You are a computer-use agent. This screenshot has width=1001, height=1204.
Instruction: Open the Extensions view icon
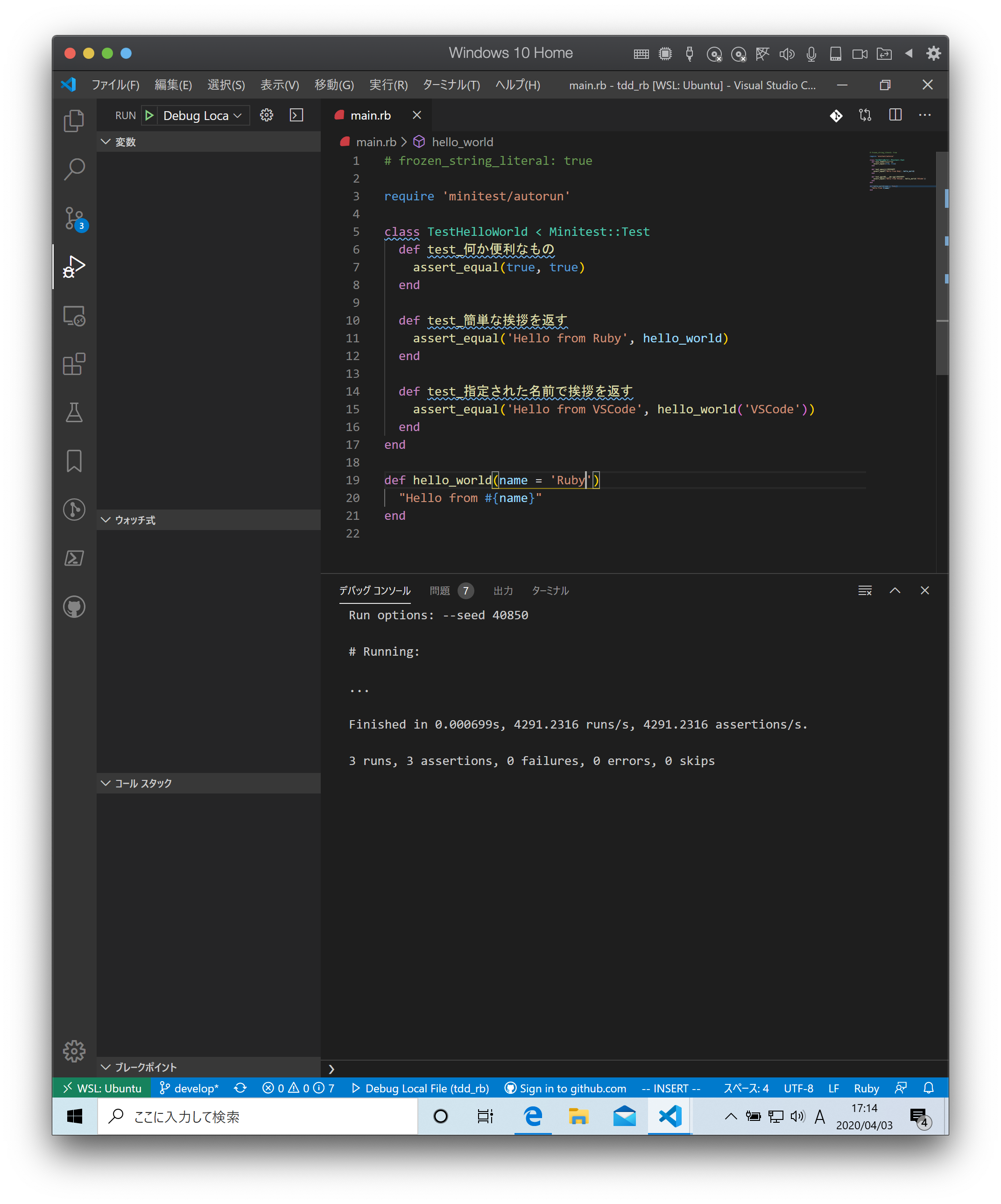click(x=74, y=364)
